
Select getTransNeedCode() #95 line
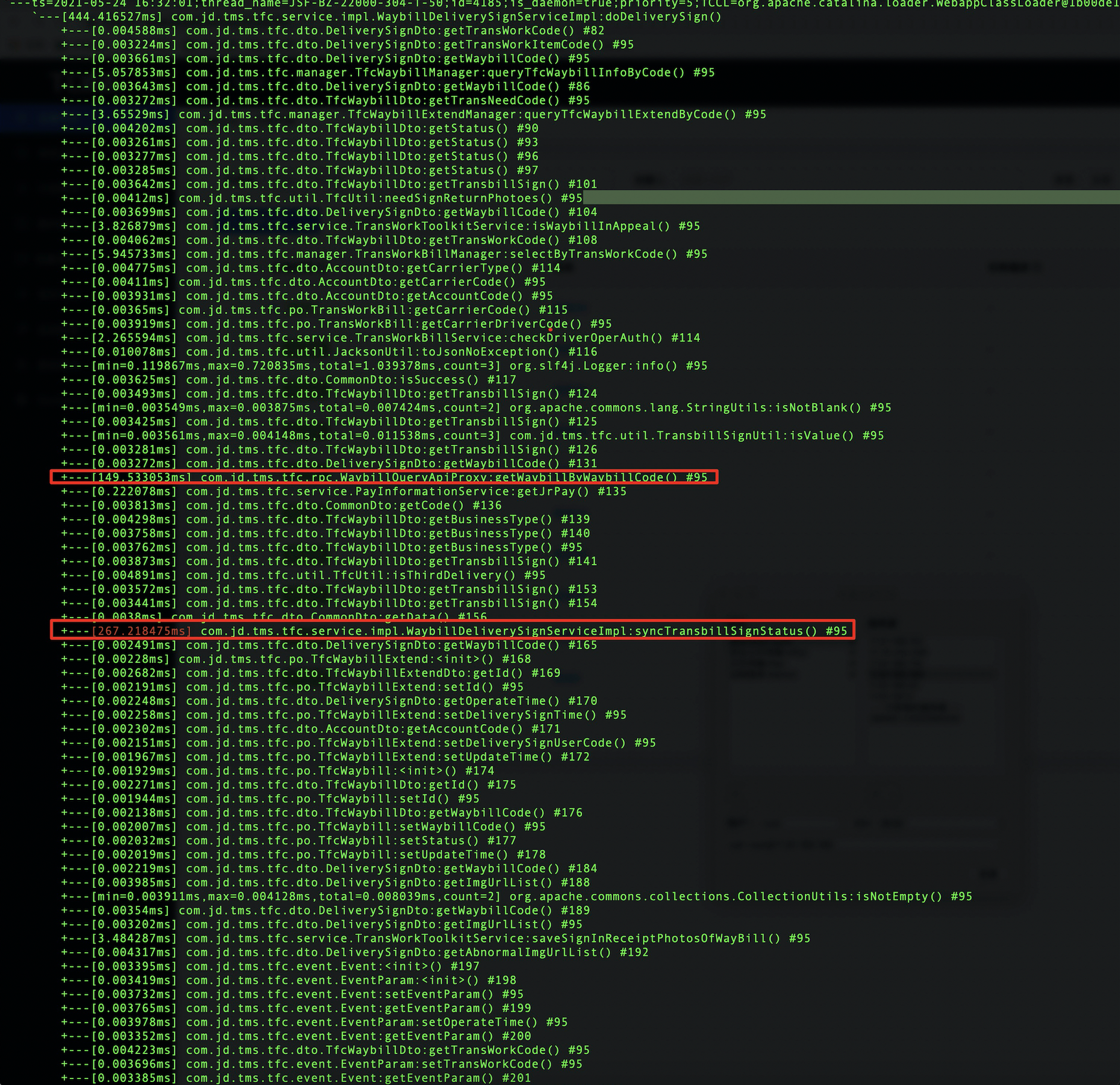[x=325, y=101]
